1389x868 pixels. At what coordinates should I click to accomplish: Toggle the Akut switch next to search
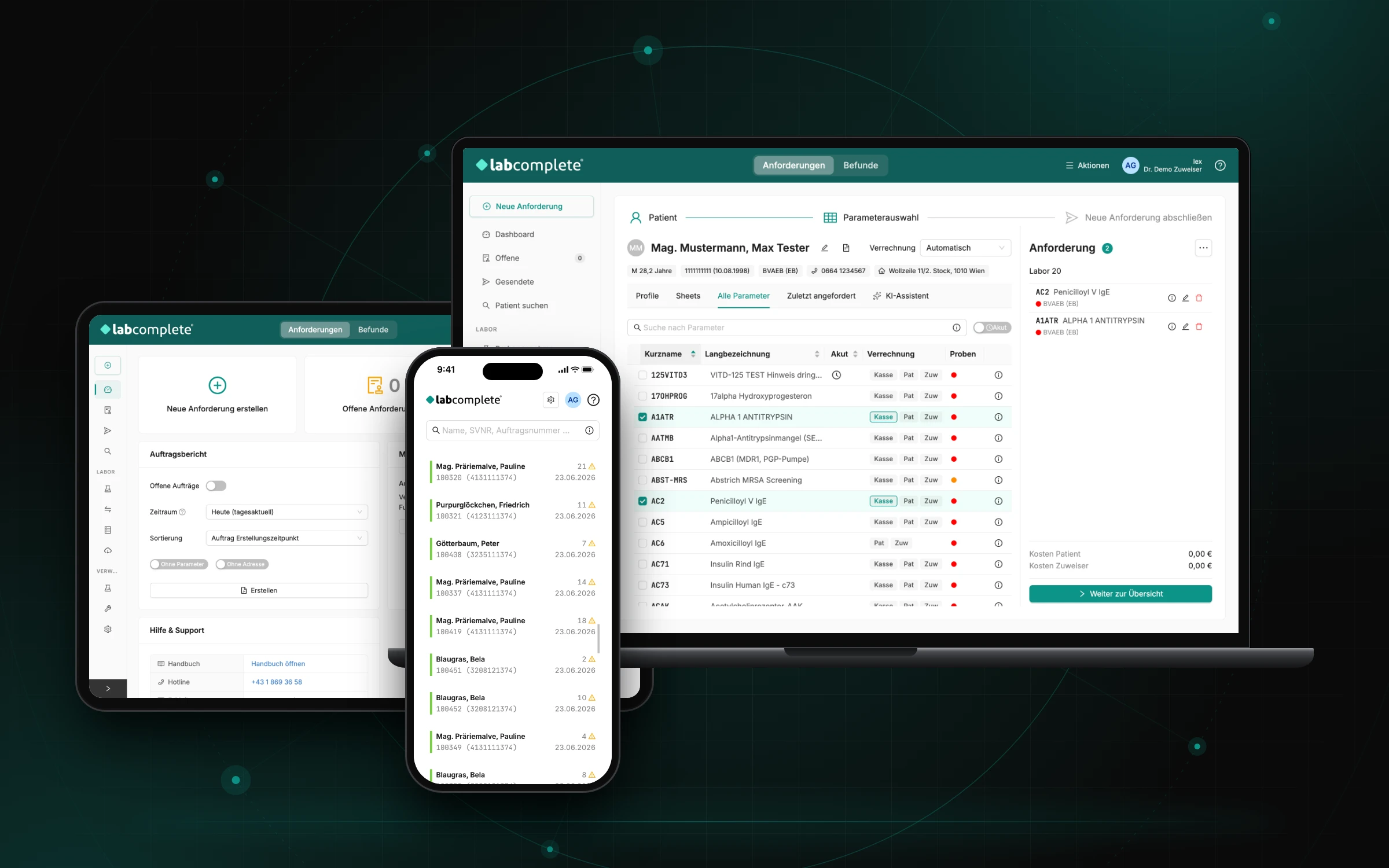992,328
